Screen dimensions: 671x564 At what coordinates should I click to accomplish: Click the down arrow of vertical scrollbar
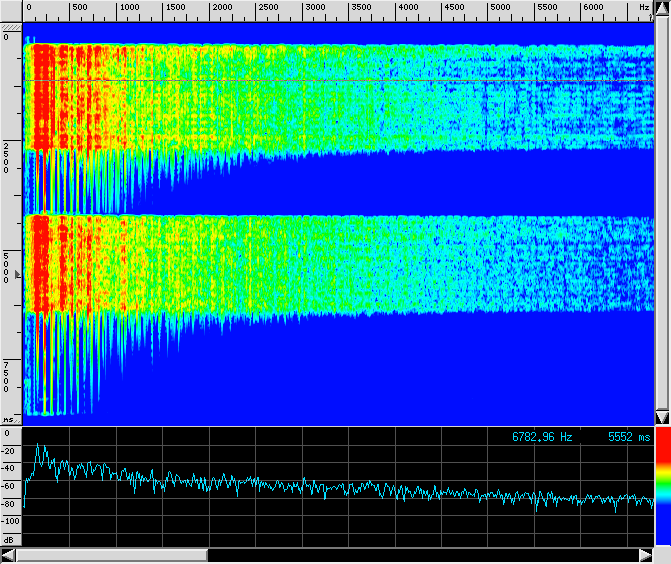pos(661,416)
